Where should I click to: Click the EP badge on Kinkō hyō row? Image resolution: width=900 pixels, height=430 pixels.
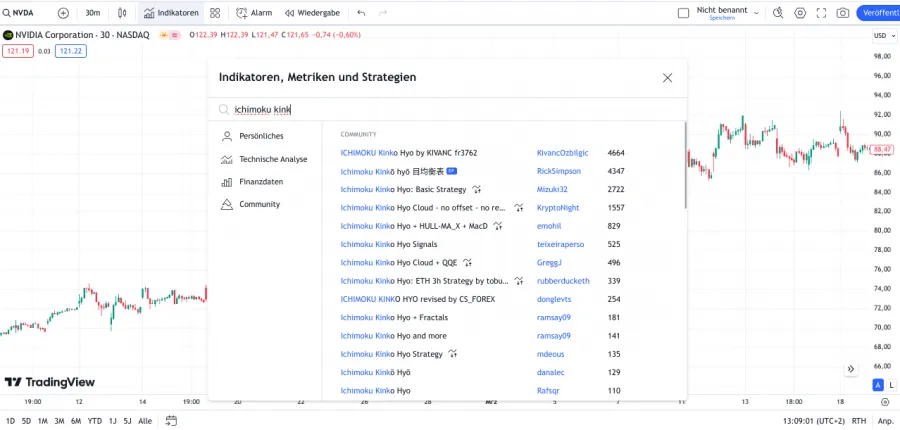(452, 171)
